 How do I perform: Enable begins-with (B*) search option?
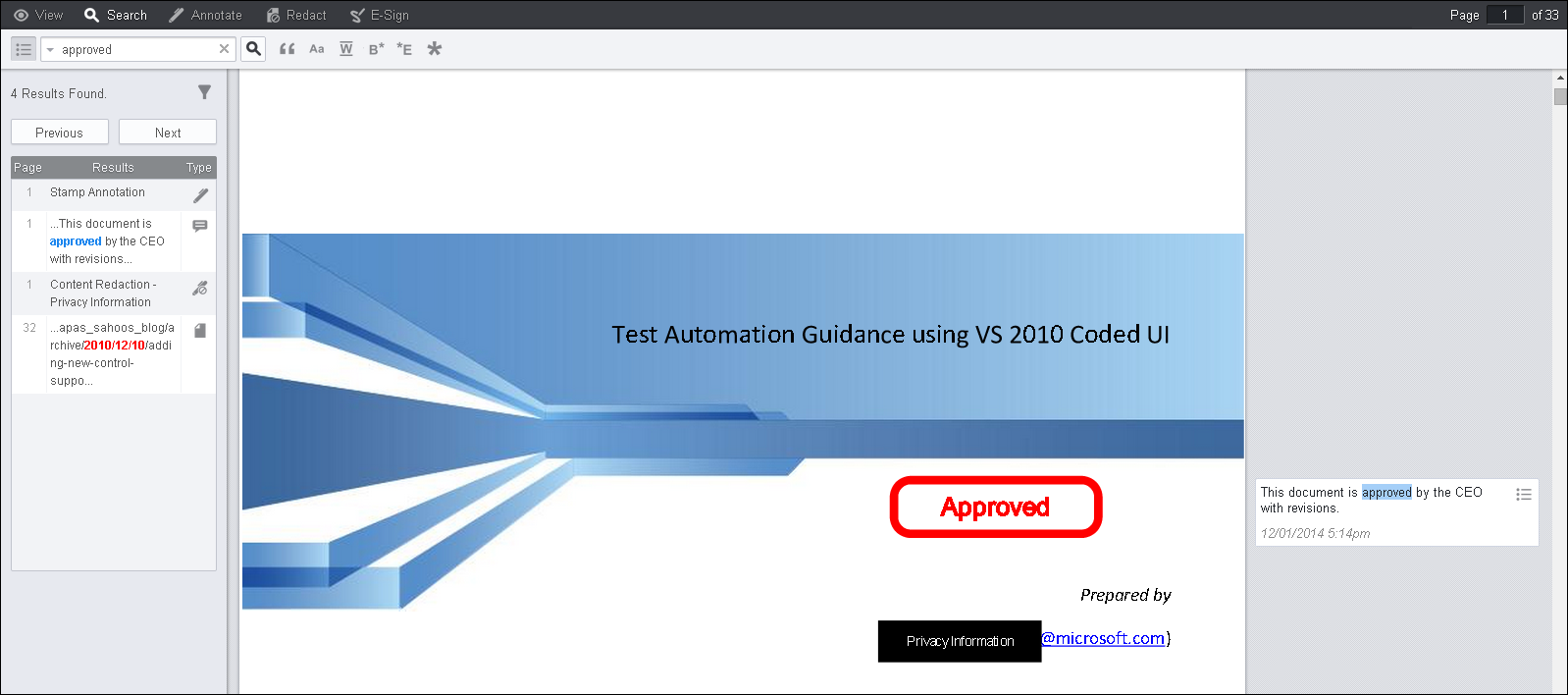point(376,49)
